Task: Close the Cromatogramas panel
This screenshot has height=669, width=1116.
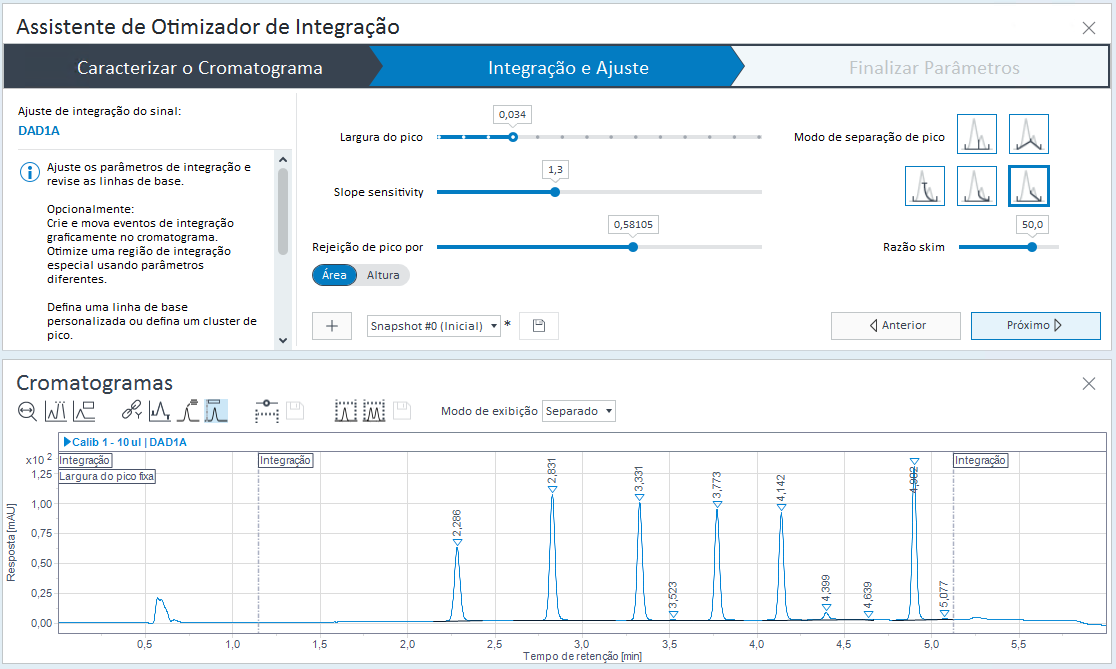Action: [x=1089, y=384]
